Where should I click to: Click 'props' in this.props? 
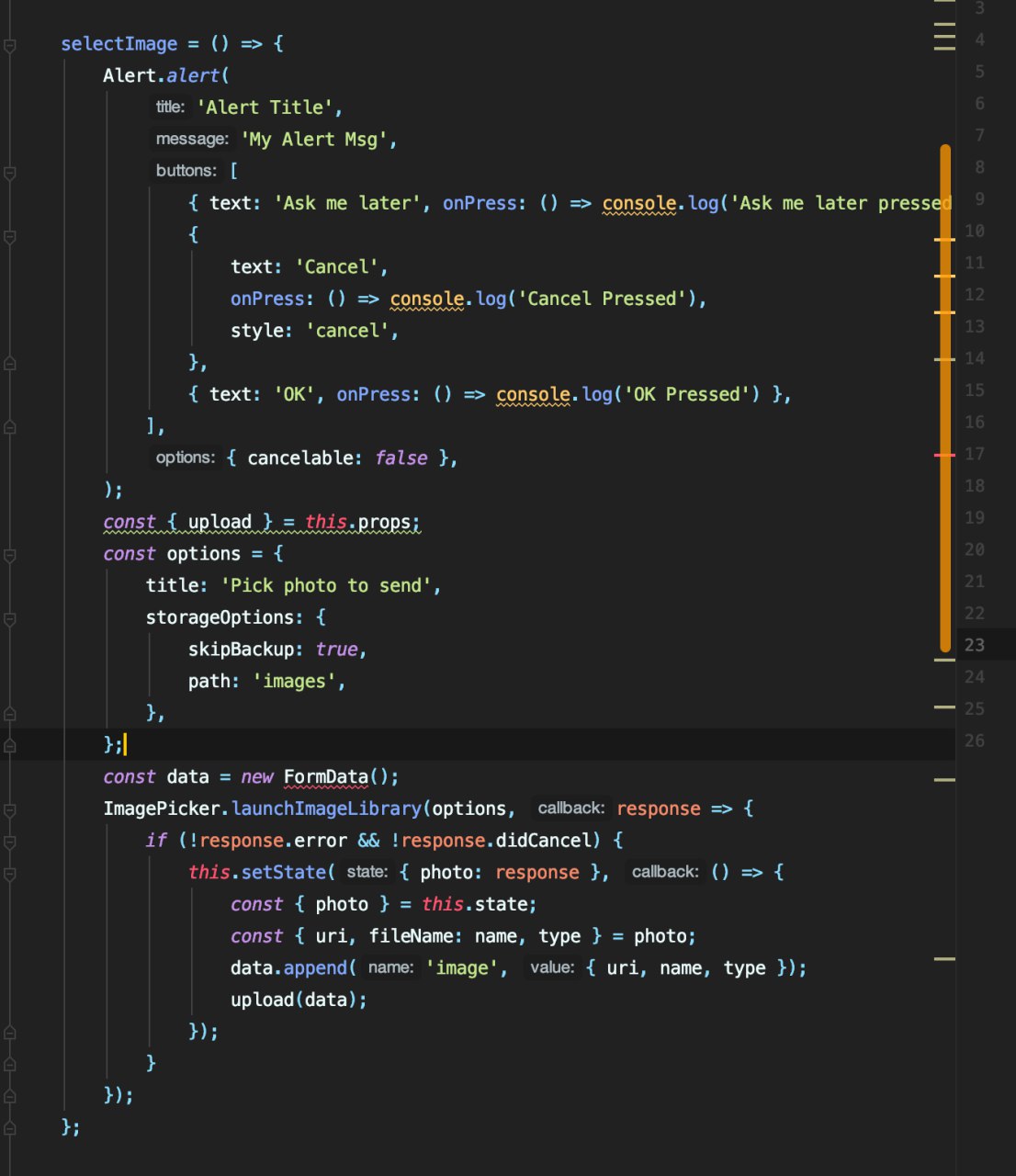pos(384,522)
